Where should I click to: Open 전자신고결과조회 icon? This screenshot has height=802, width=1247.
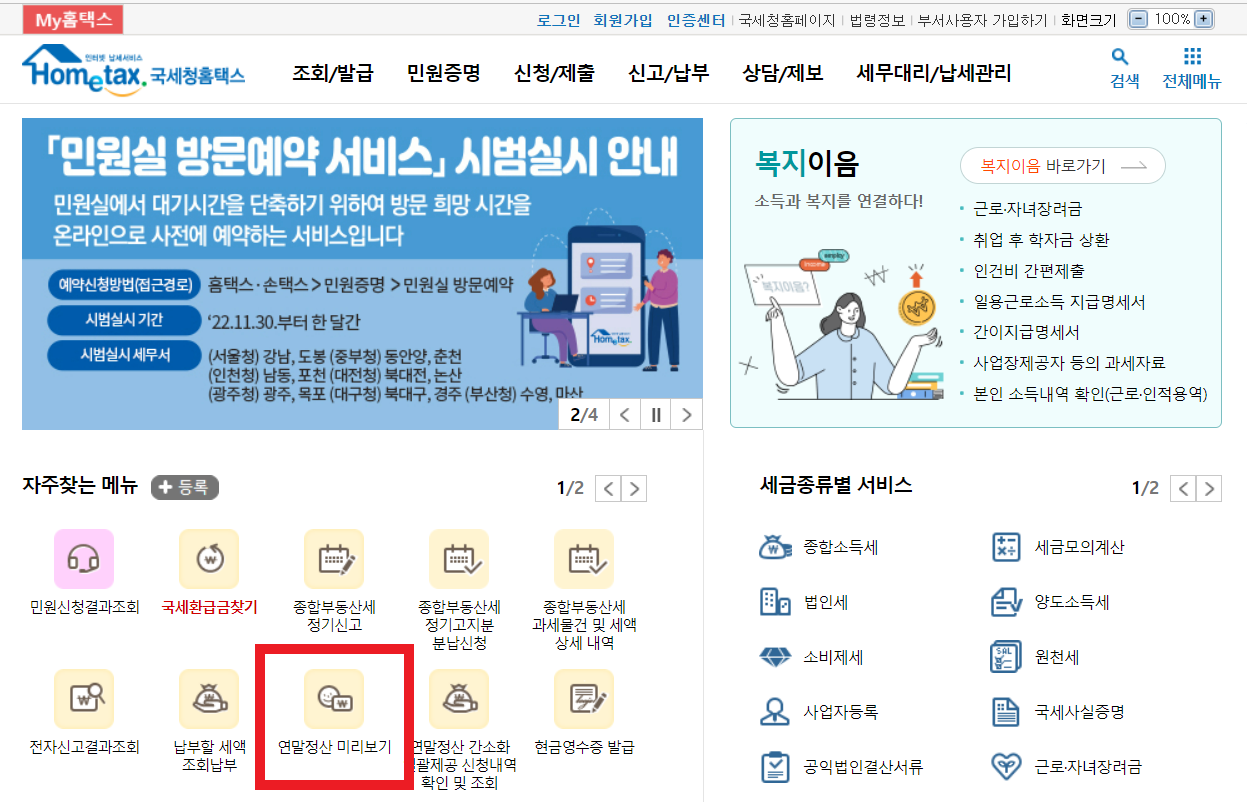[x=84, y=699]
